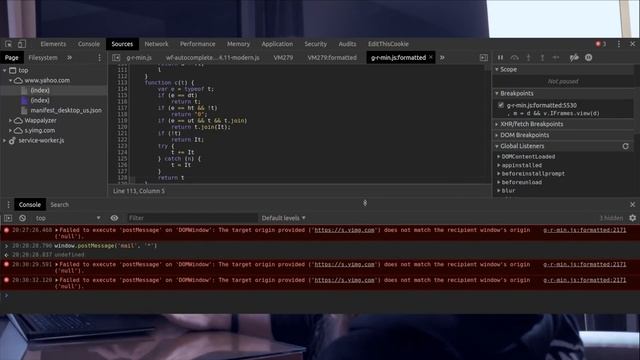Focus the console Filter input
Viewport: 640px width, 360px height.
[192, 218]
